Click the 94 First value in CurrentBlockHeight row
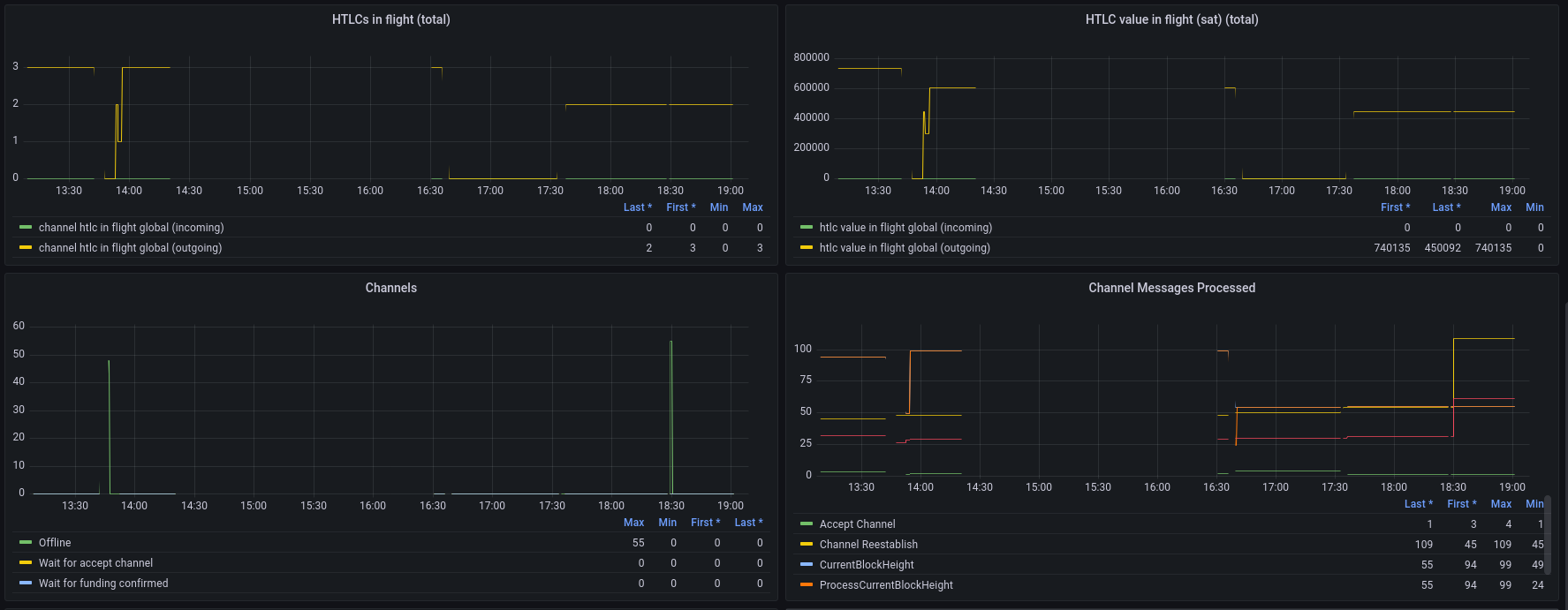Viewport: 1568px width, 610px height. (1470, 565)
